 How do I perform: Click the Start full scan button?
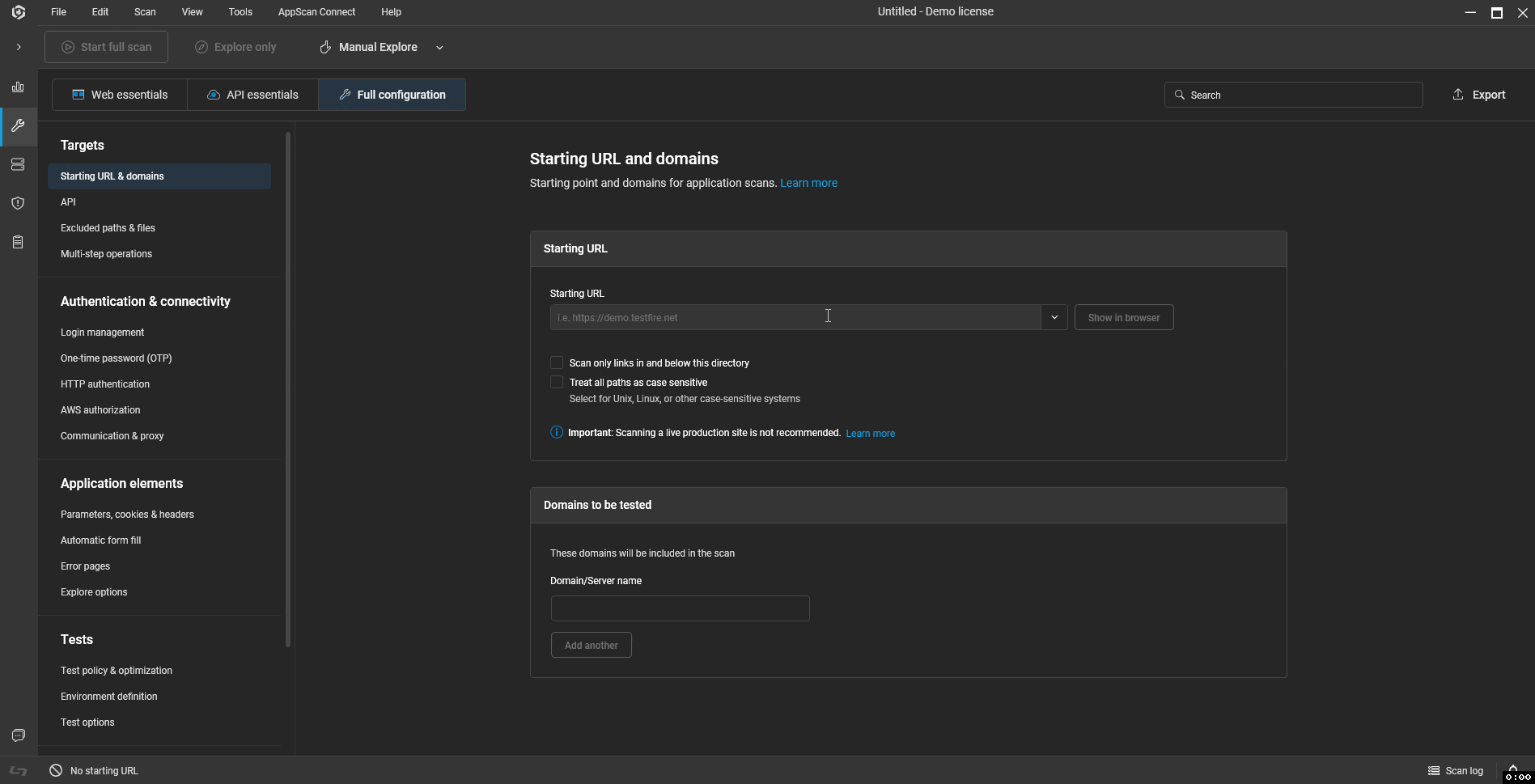coord(107,47)
